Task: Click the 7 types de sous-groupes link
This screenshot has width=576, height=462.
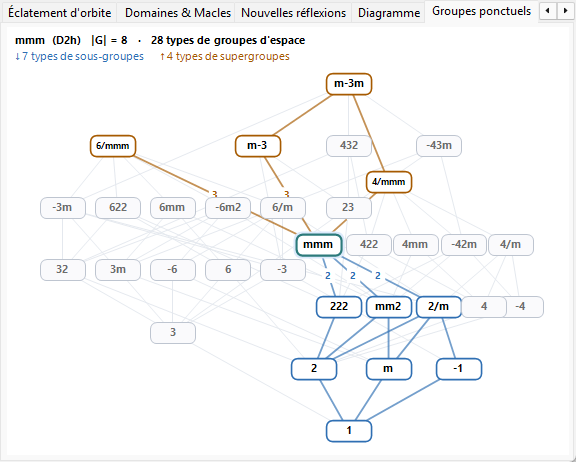Action: point(79,56)
